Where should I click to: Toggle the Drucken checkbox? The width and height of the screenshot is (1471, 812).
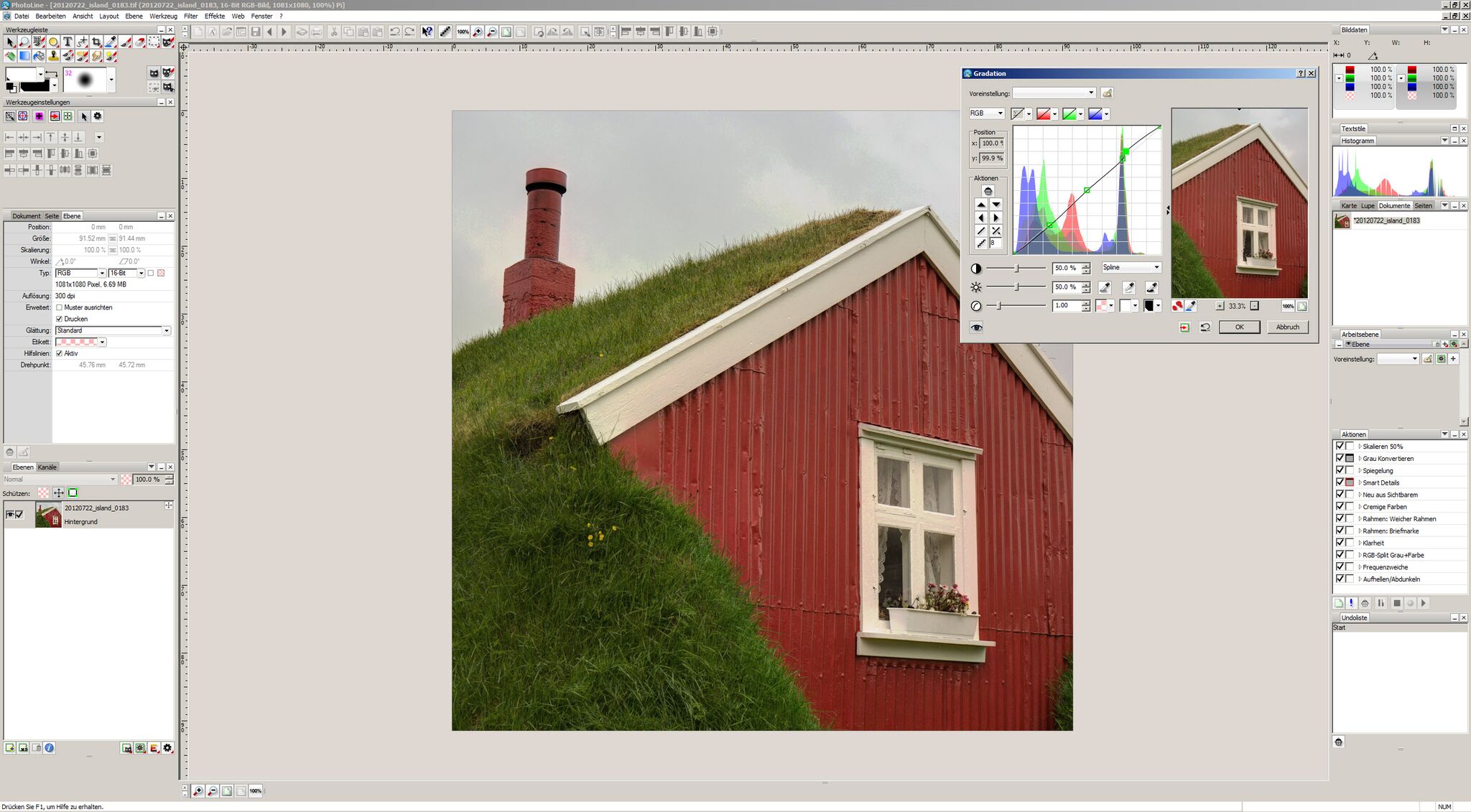(x=59, y=319)
